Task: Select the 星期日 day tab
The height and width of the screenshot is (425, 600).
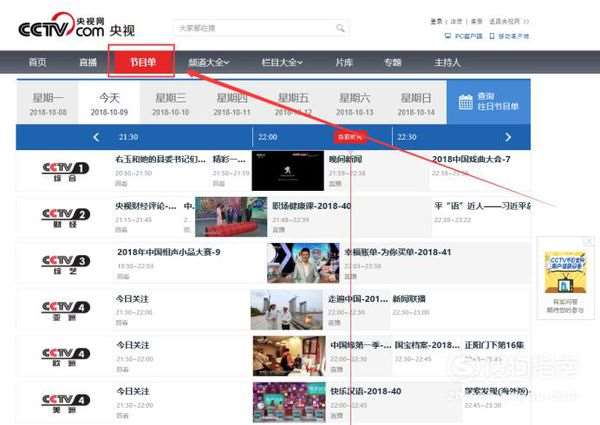Action: (416, 103)
